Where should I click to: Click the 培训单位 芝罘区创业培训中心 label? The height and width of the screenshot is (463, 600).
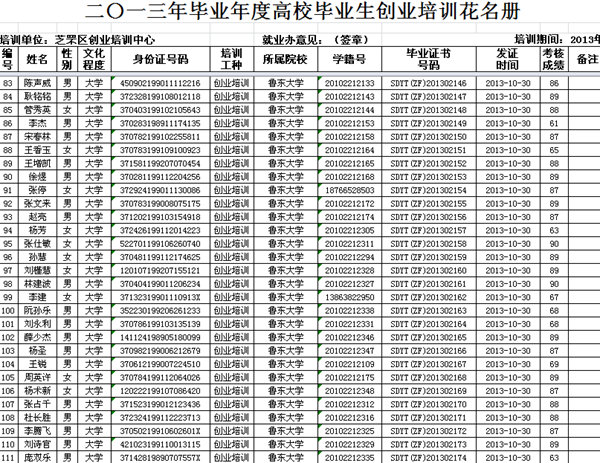pos(78,40)
